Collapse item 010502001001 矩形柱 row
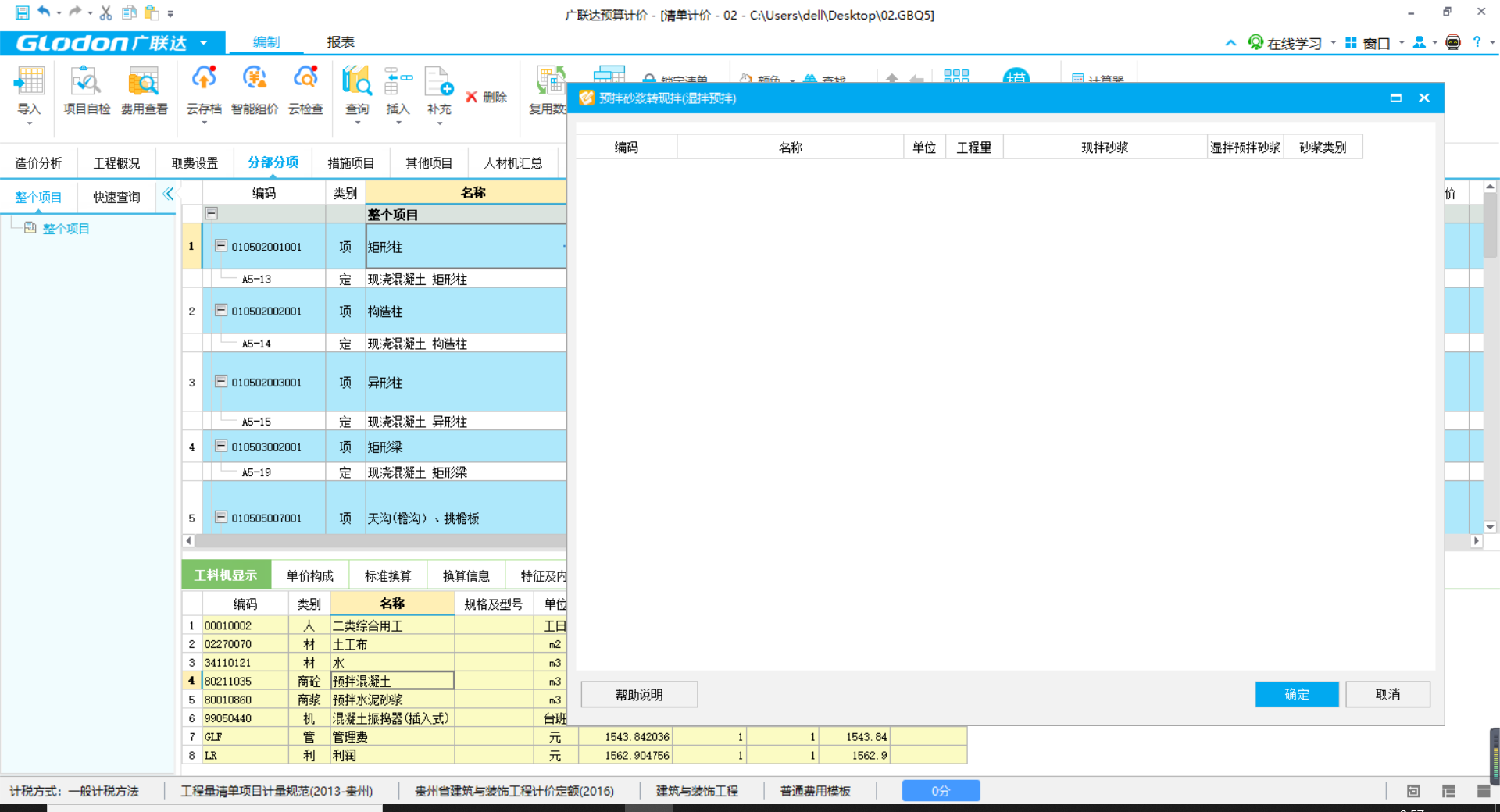This screenshot has height=812, width=1500. coord(221,246)
